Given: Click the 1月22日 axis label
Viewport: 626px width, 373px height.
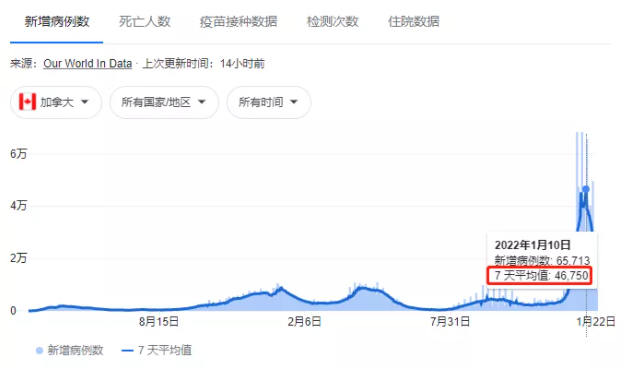Looking at the screenshot, I should pos(596,321).
